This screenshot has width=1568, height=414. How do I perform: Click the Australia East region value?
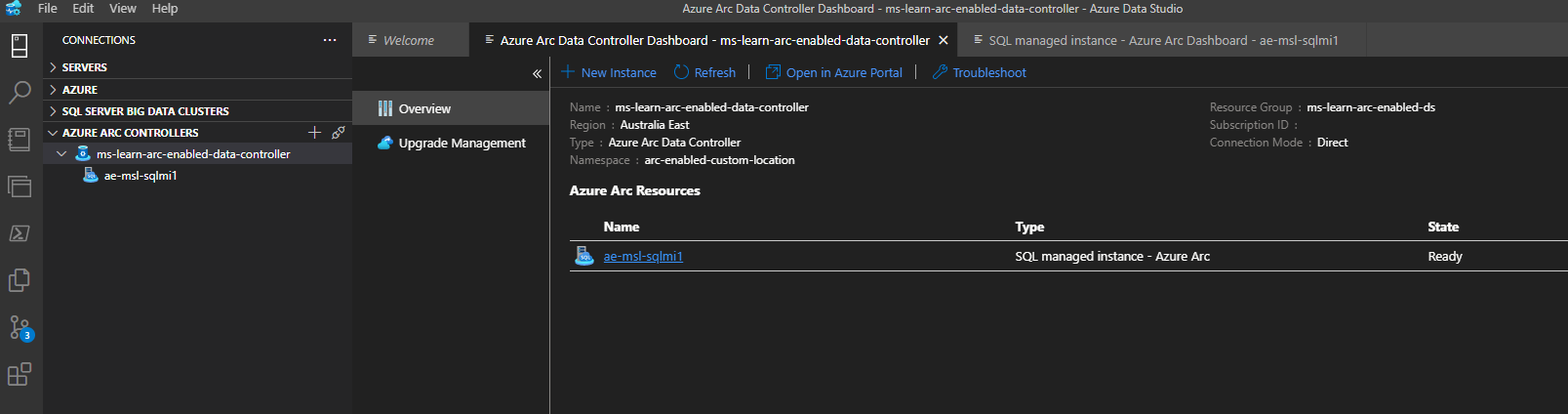655,125
